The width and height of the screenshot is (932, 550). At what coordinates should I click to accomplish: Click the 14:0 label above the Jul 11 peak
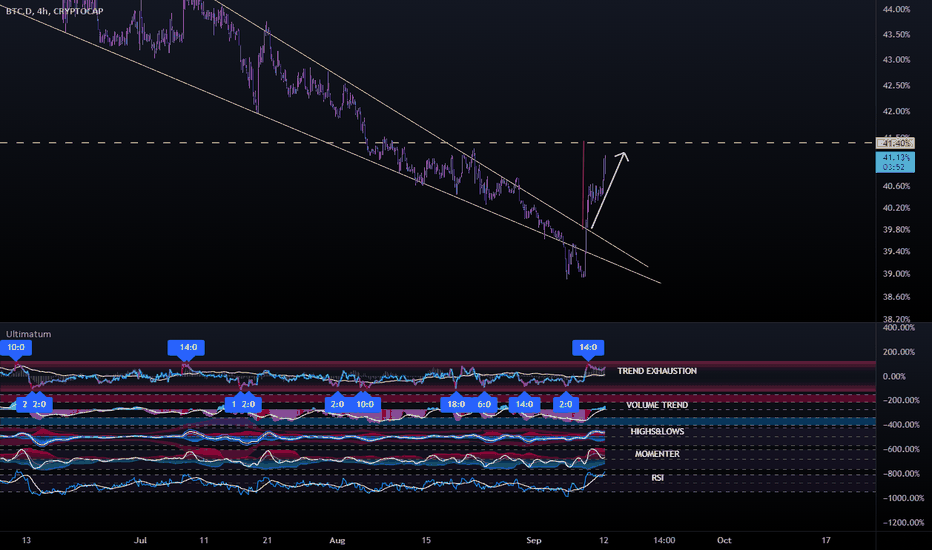pyautogui.click(x=186, y=347)
